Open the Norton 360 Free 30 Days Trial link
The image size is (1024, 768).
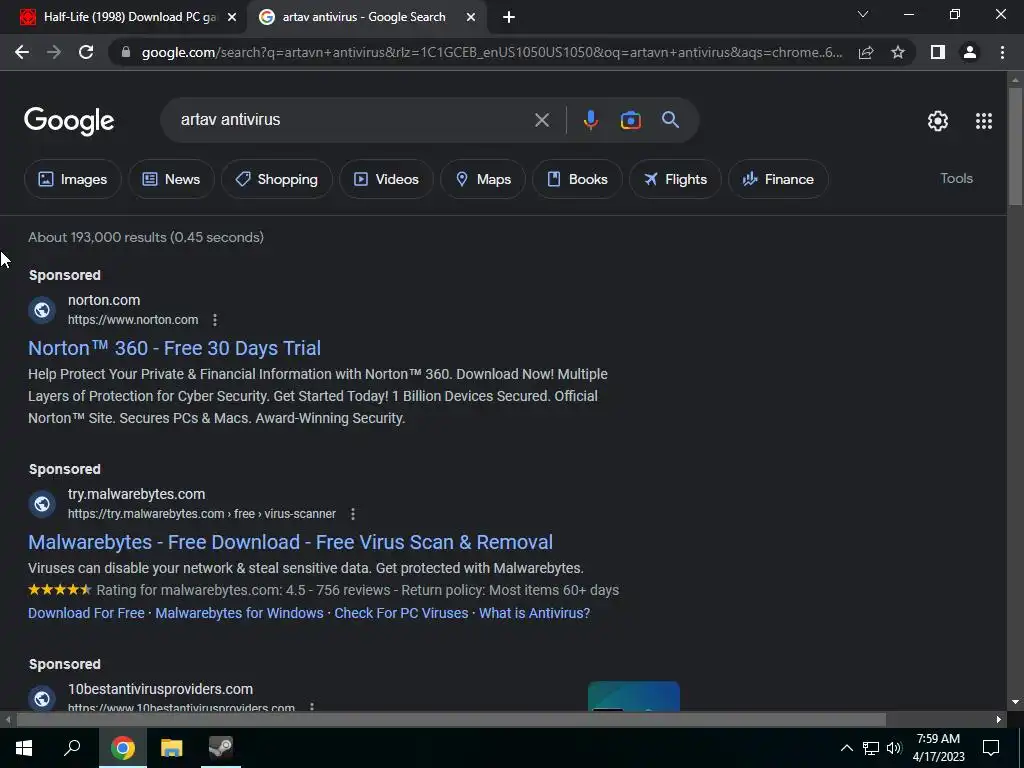[174, 348]
